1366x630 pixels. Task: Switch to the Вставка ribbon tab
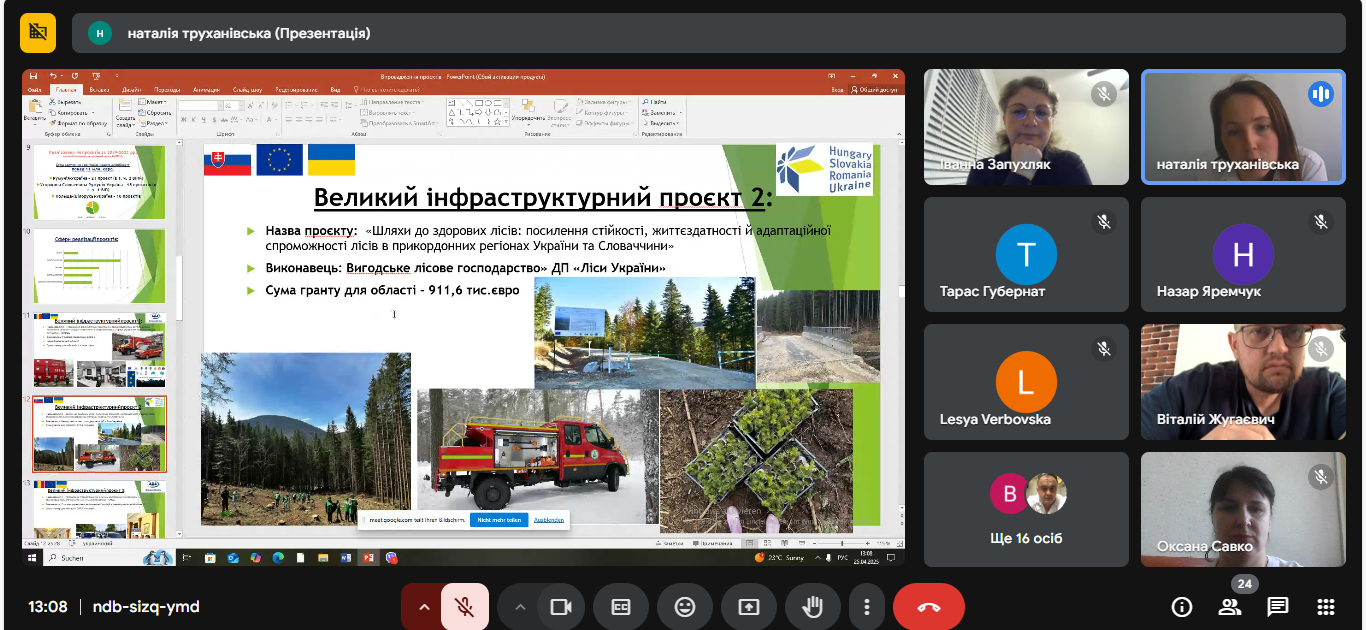(100, 89)
